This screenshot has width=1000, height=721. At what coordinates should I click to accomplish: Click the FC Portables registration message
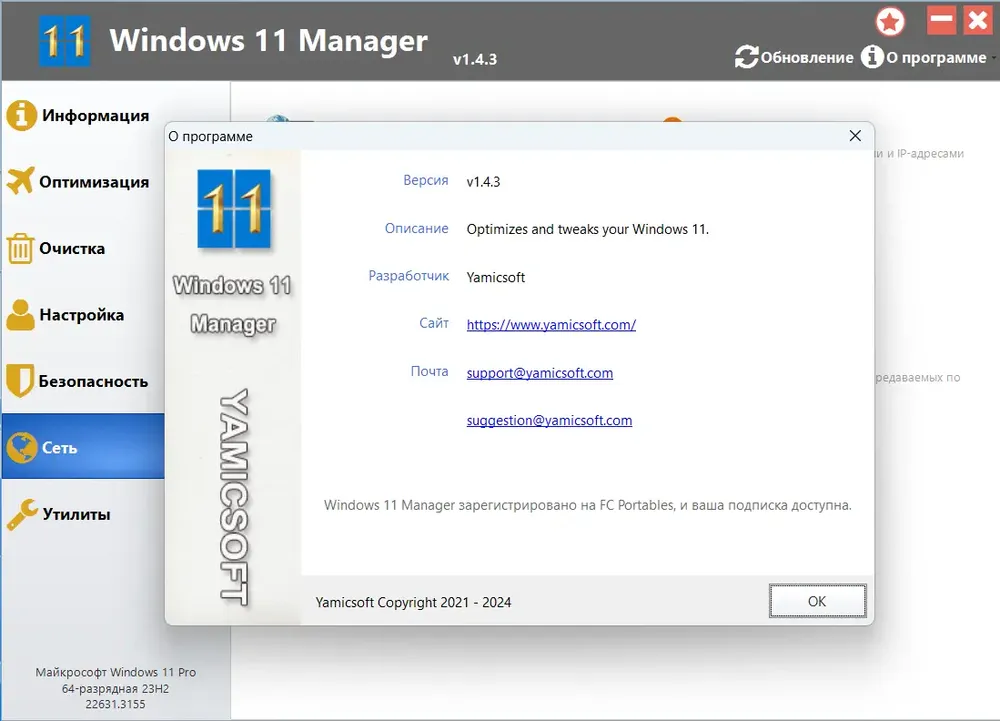click(587, 505)
